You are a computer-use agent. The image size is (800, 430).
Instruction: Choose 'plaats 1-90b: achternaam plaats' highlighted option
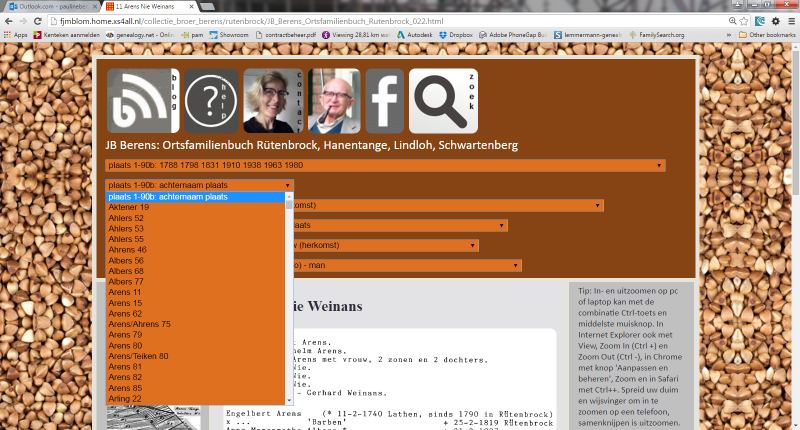click(x=195, y=196)
